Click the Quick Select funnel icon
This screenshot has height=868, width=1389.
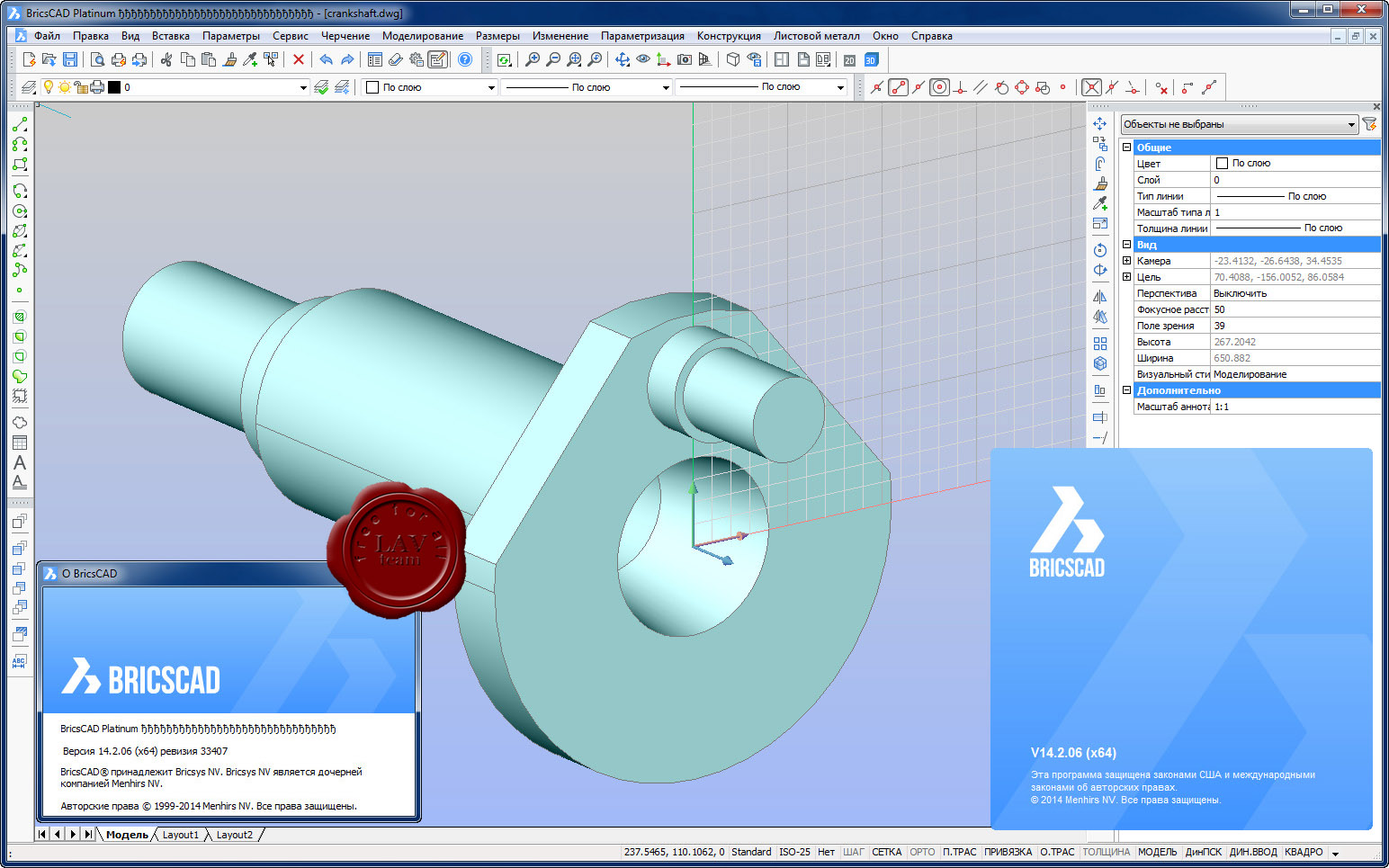click(1369, 124)
